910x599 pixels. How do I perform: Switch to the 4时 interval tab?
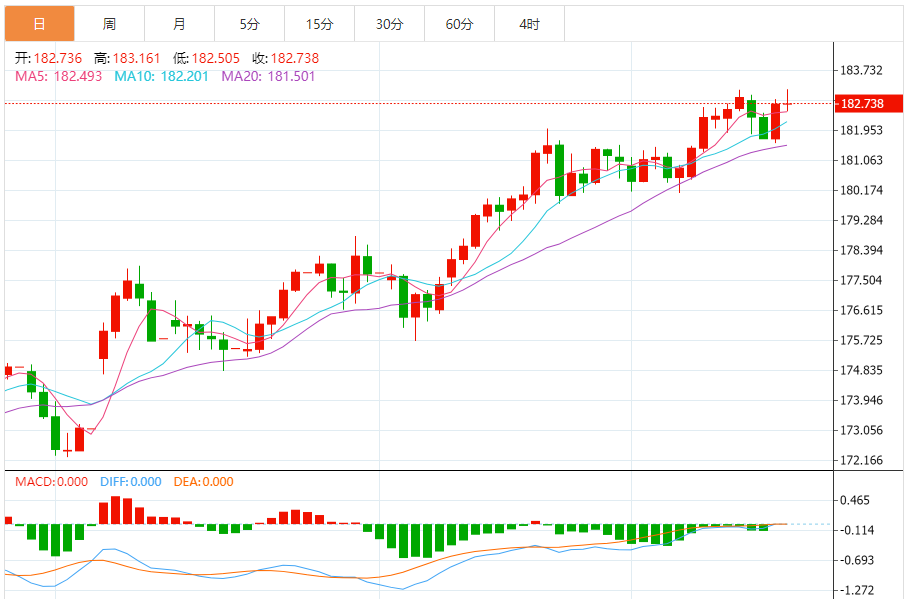pos(529,23)
